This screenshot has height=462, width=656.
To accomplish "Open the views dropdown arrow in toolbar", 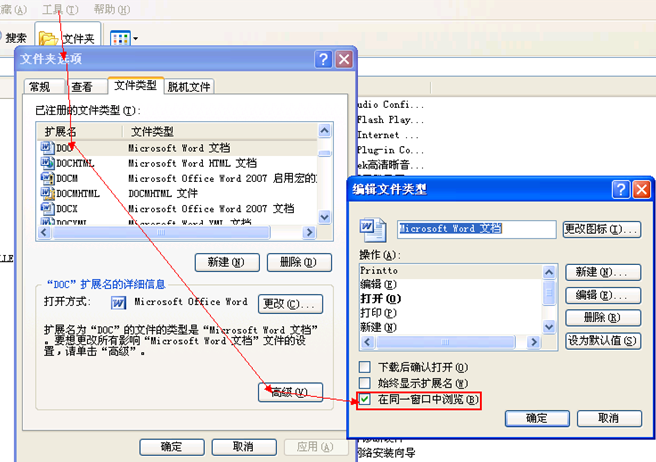I will (x=135, y=39).
